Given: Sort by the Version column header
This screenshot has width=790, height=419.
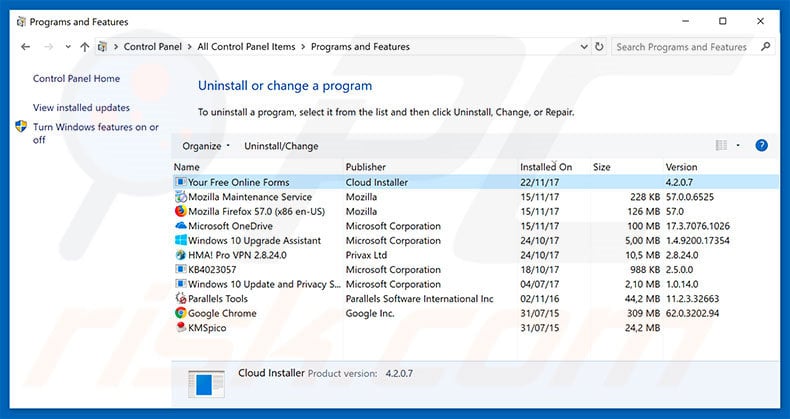Looking at the screenshot, I should tap(681, 167).
